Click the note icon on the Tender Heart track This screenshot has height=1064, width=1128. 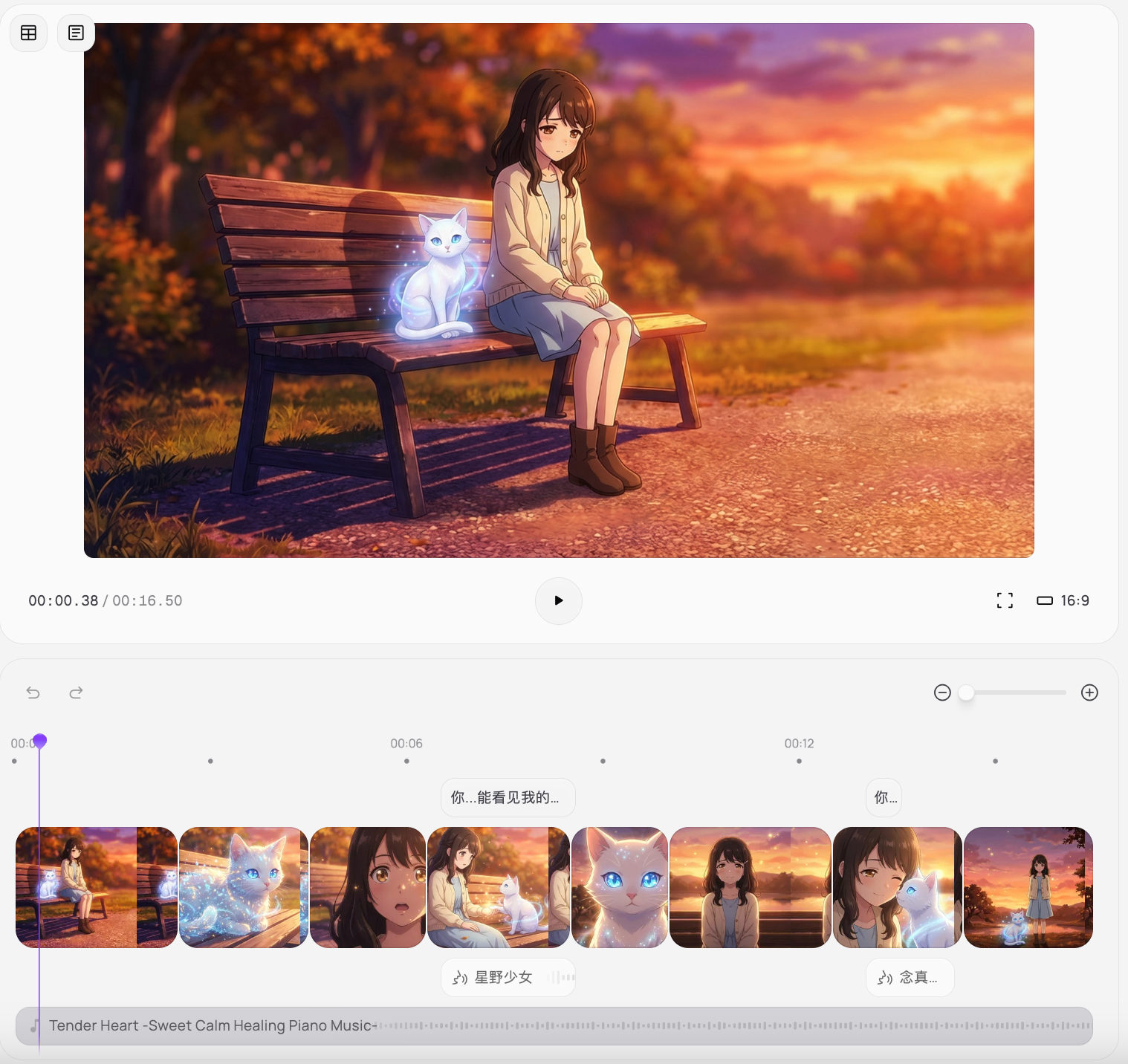tap(34, 1026)
